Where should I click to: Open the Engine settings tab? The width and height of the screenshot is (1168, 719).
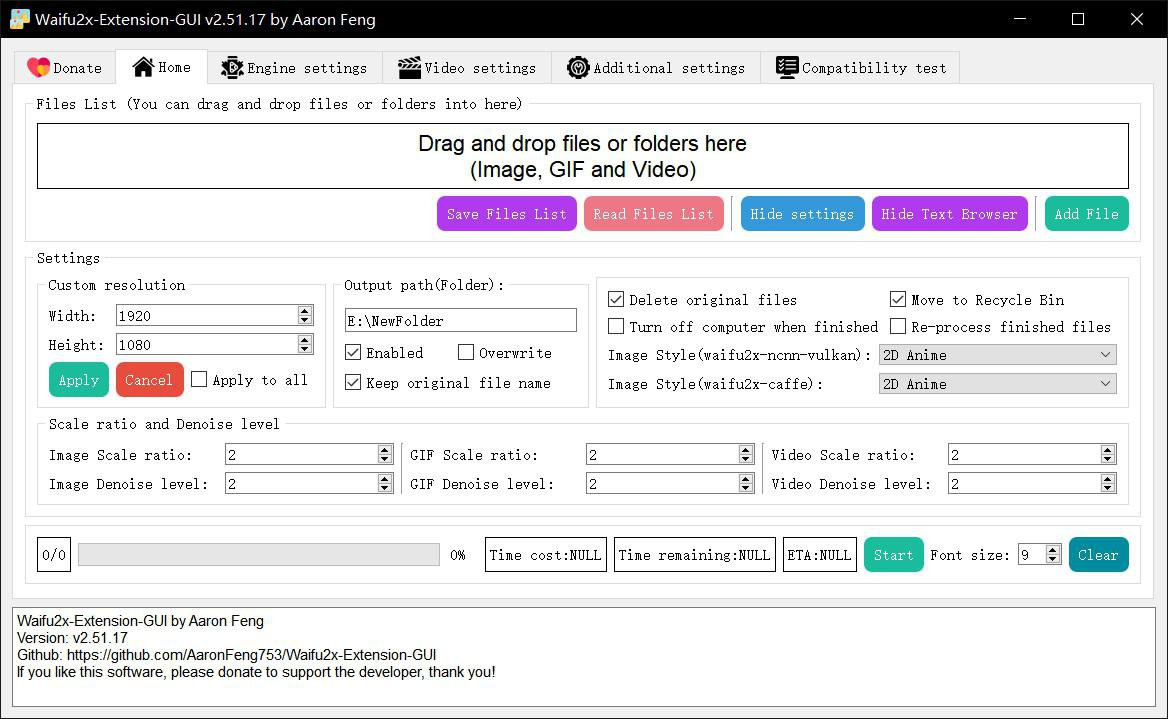(x=295, y=68)
